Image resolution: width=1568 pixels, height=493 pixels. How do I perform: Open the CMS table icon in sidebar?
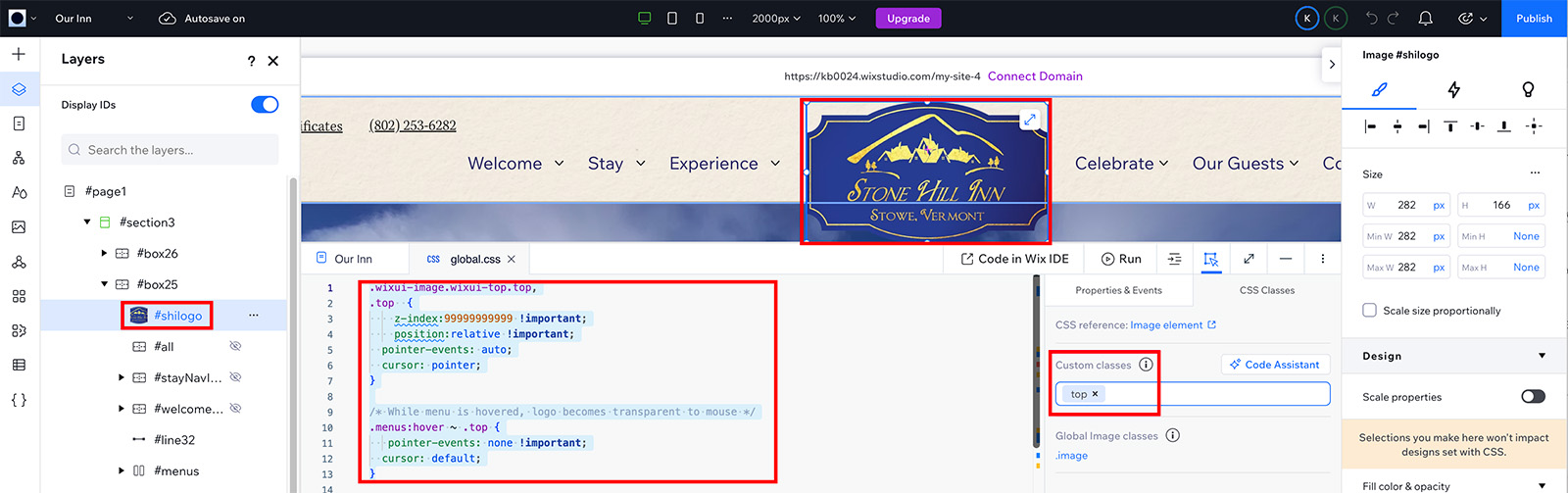[19, 365]
